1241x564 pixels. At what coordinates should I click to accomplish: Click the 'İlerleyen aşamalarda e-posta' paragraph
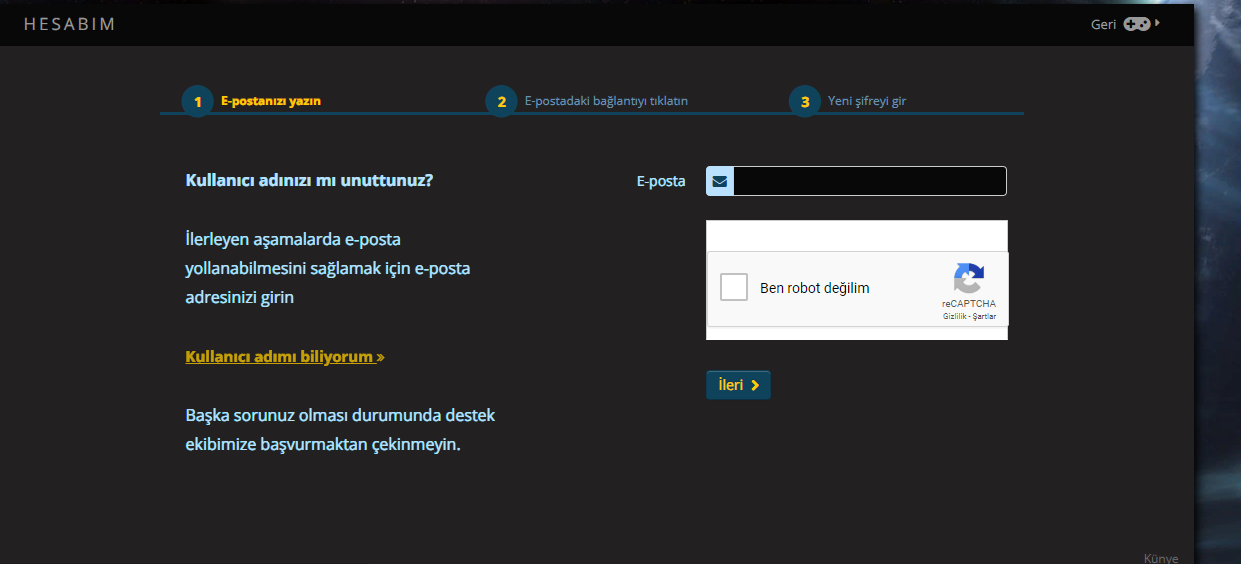(x=328, y=268)
